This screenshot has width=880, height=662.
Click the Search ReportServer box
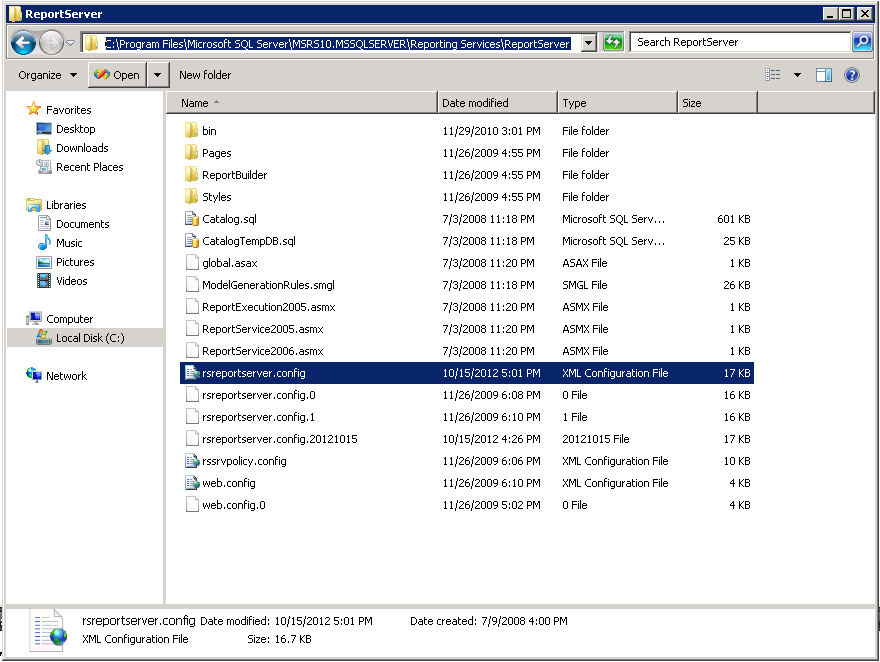click(740, 43)
